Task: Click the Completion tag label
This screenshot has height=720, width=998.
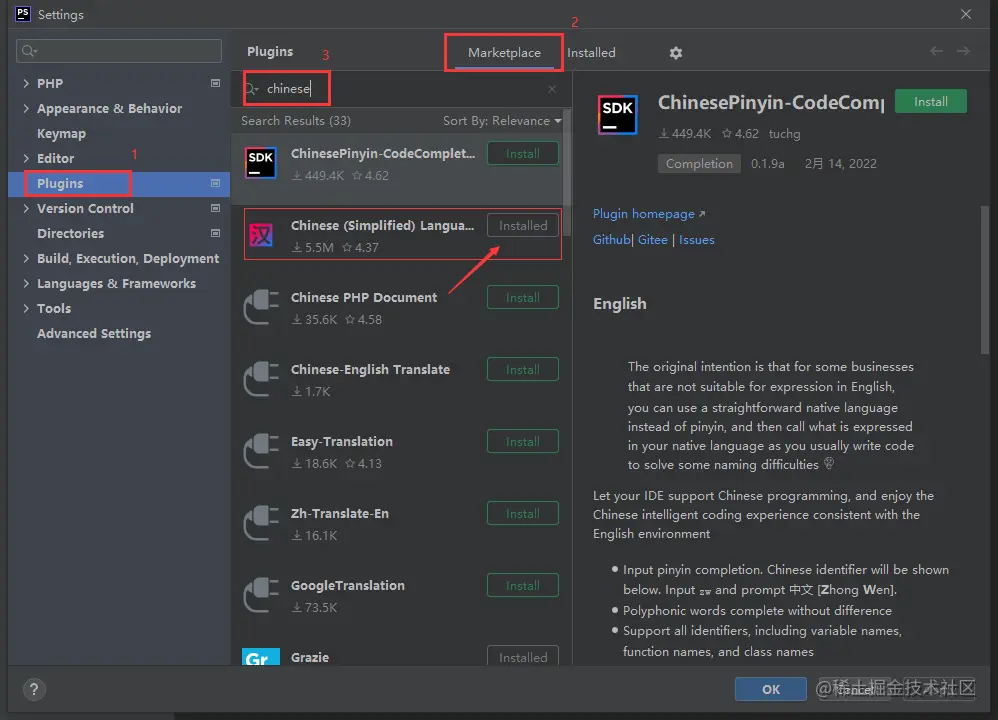Action: coord(699,164)
